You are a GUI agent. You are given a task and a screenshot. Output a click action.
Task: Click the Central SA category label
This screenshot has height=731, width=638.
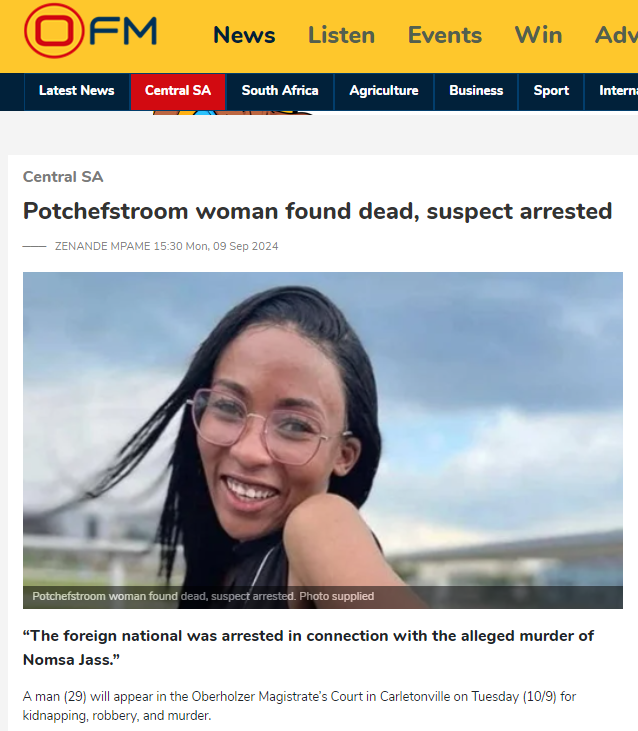(x=63, y=177)
